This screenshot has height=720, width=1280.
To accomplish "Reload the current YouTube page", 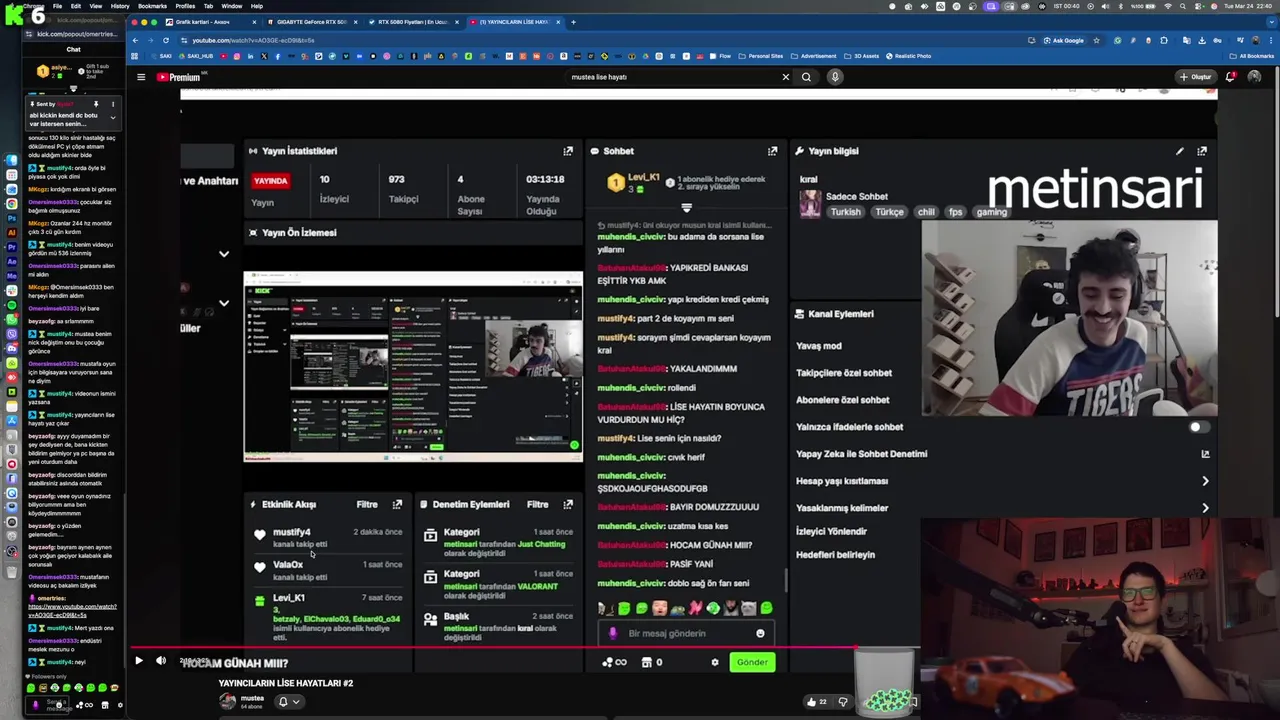I will point(165,40).
